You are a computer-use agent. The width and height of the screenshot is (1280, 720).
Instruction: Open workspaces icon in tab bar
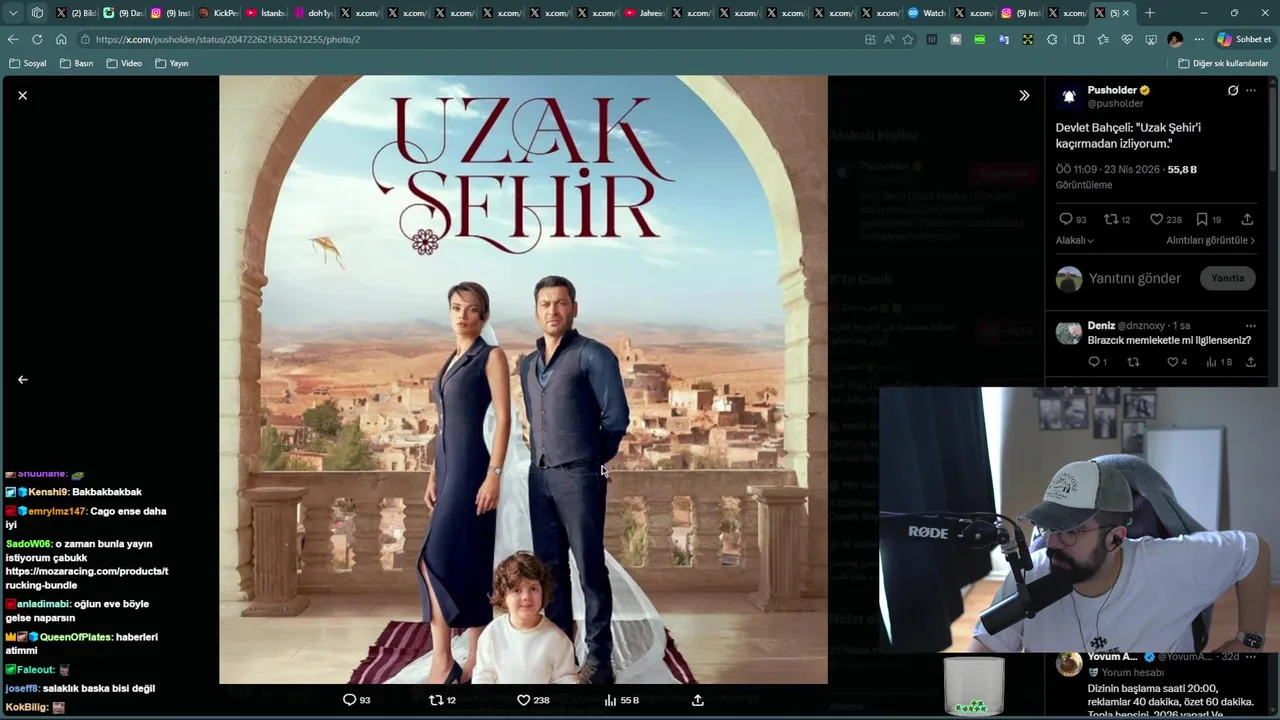click(x=37, y=13)
